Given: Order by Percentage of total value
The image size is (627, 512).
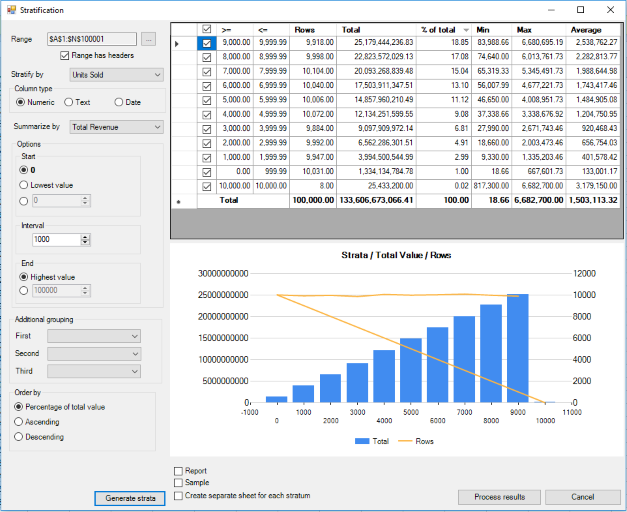Looking at the screenshot, I should click(18, 407).
